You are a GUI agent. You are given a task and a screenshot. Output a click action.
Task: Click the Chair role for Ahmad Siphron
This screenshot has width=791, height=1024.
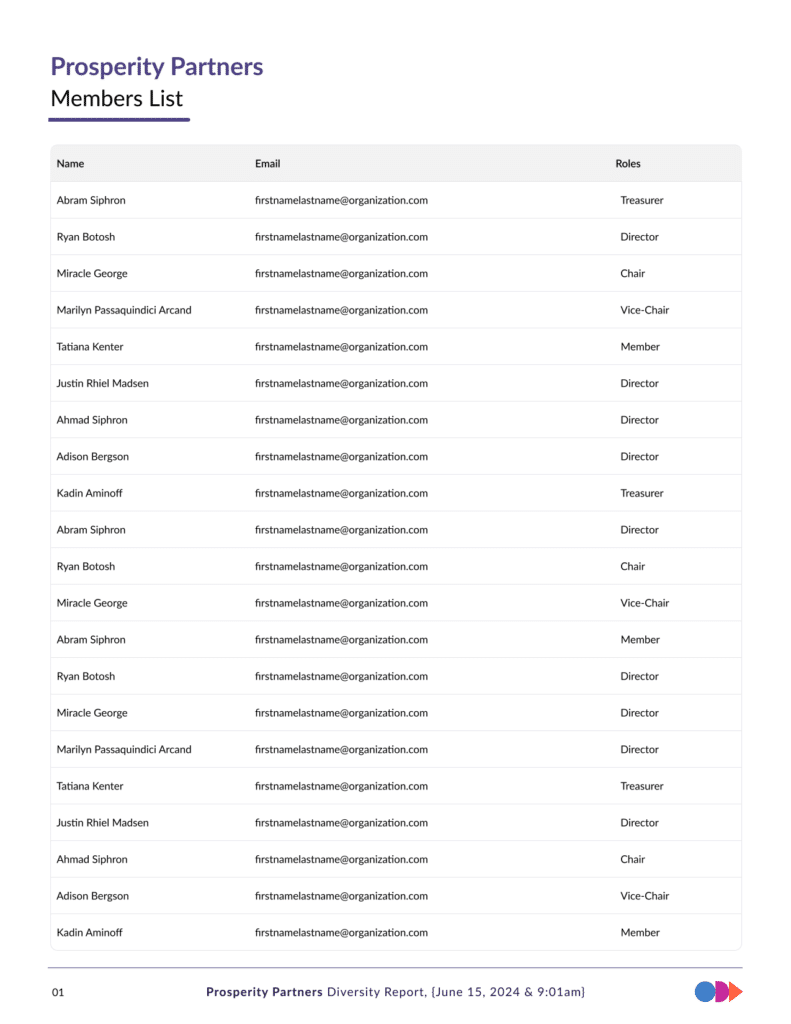(x=632, y=859)
